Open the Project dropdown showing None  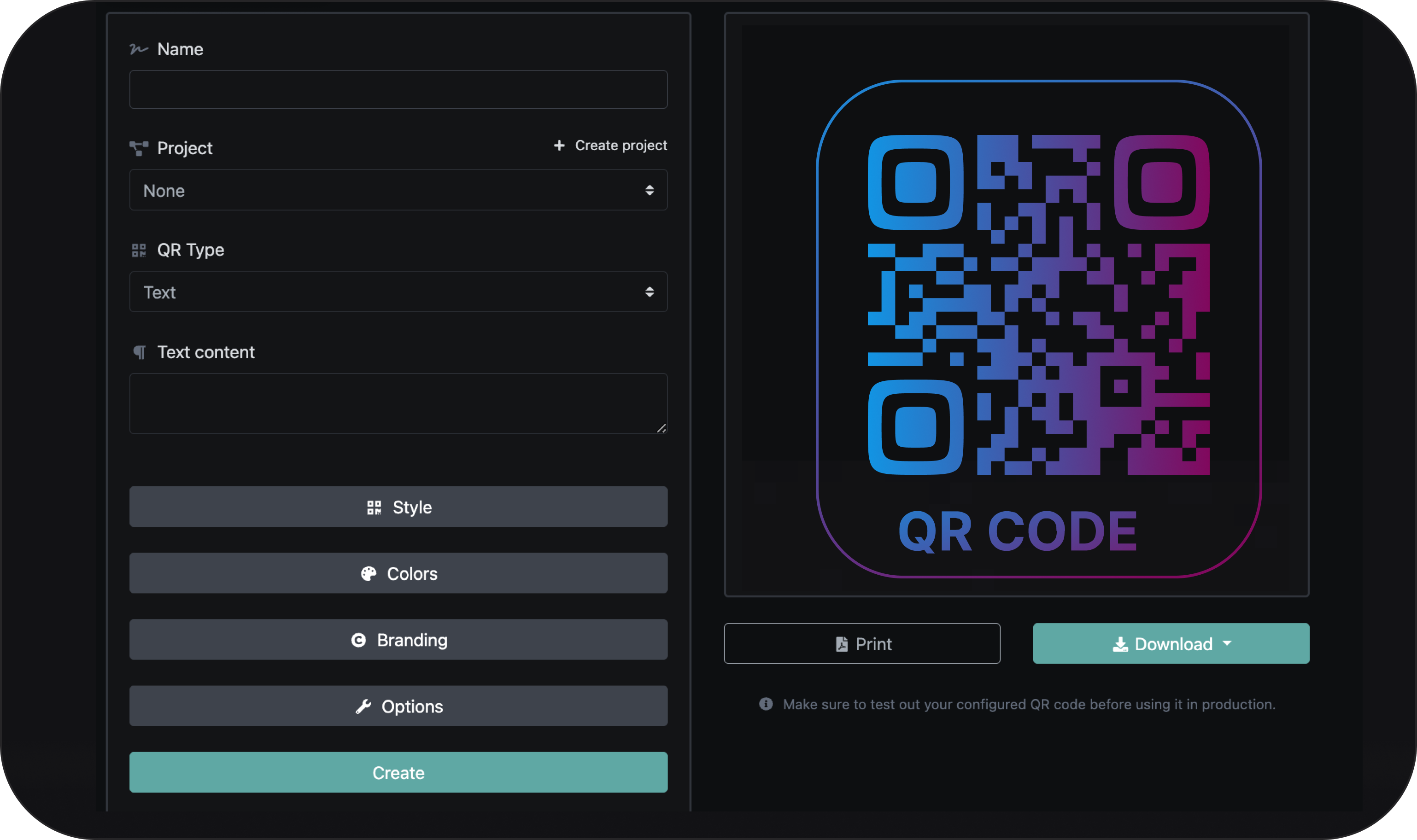(x=398, y=190)
